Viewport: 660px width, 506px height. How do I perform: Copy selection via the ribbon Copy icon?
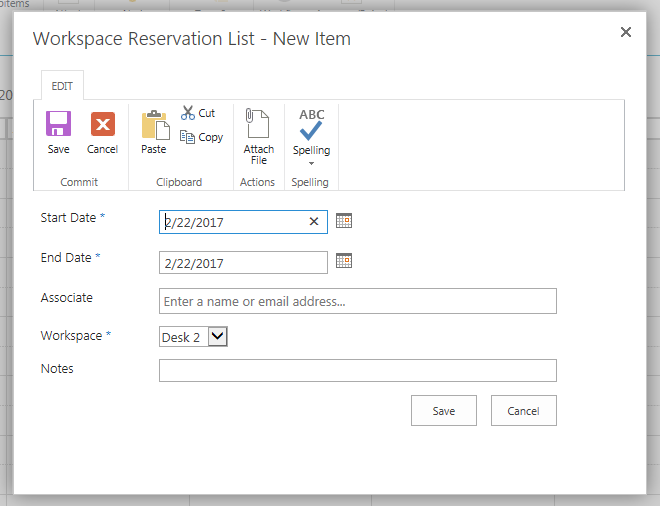point(187,137)
